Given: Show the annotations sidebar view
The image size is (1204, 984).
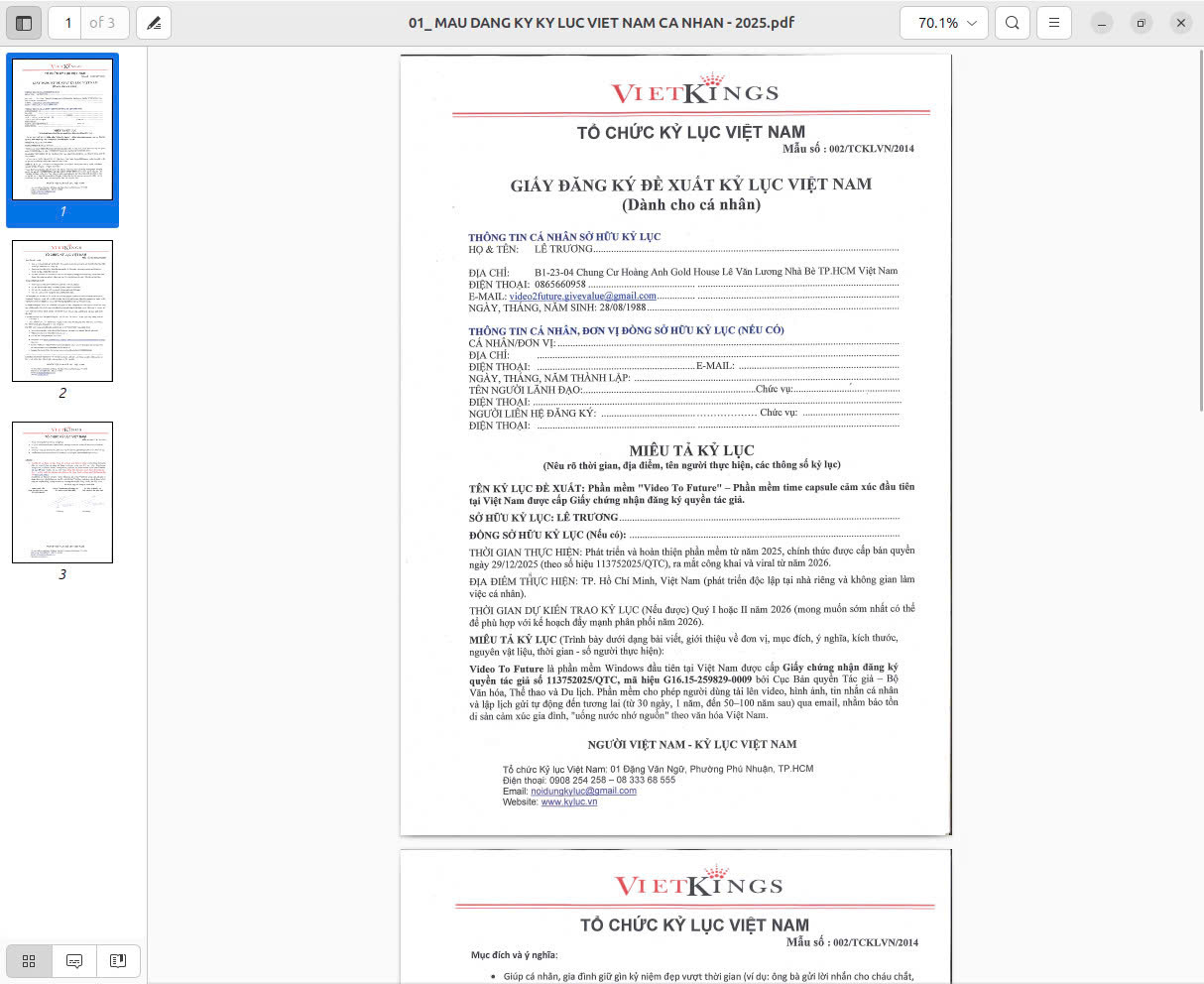Looking at the screenshot, I should pos(73,960).
